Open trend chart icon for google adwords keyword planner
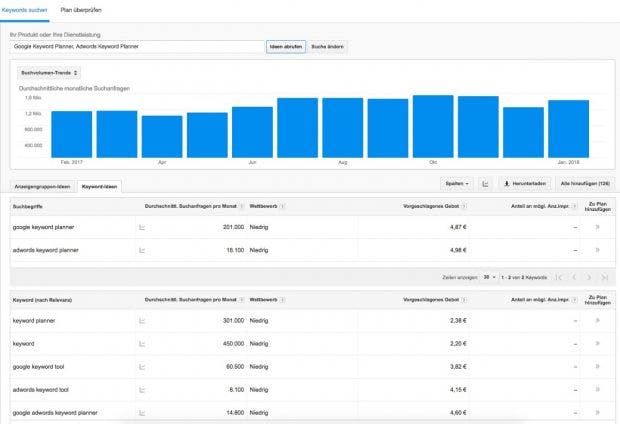620x424 pixels. tap(142, 413)
